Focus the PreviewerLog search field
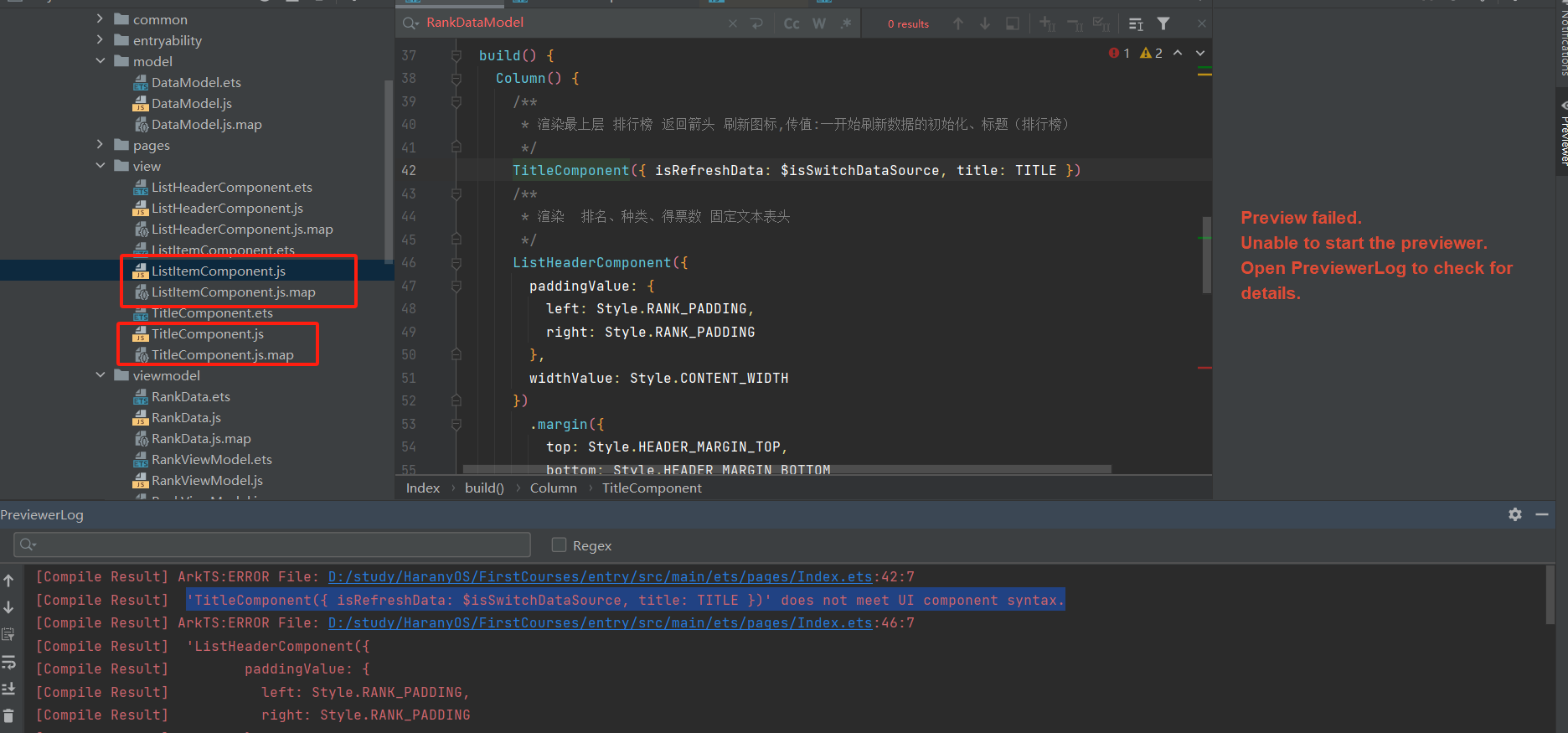Screen dimensions: 1568x733 coord(272,545)
